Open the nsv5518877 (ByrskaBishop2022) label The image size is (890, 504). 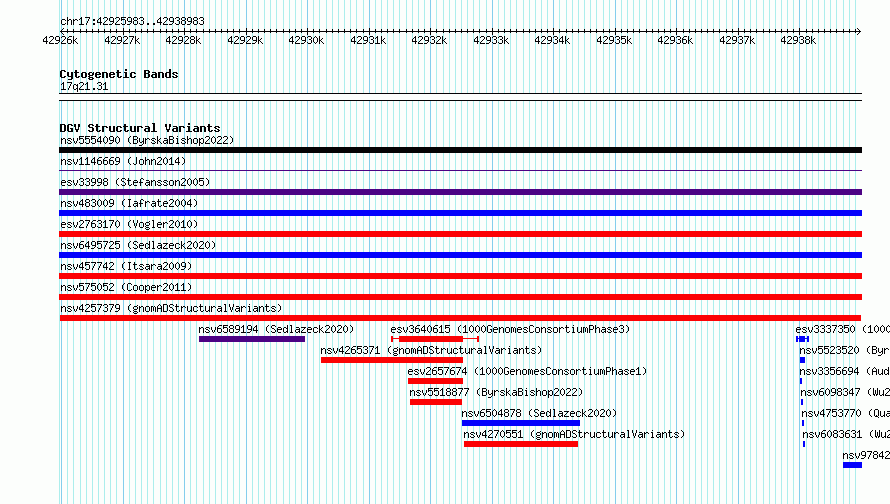click(496, 392)
